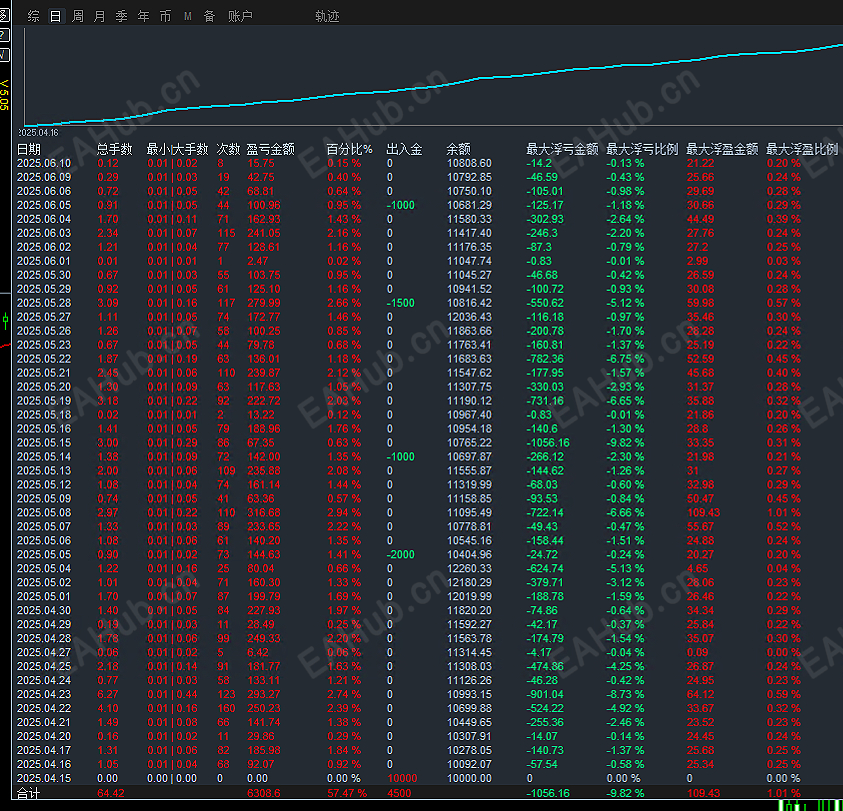Click the ? help button on left edge
The width and height of the screenshot is (843, 811).
pos(3,35)
